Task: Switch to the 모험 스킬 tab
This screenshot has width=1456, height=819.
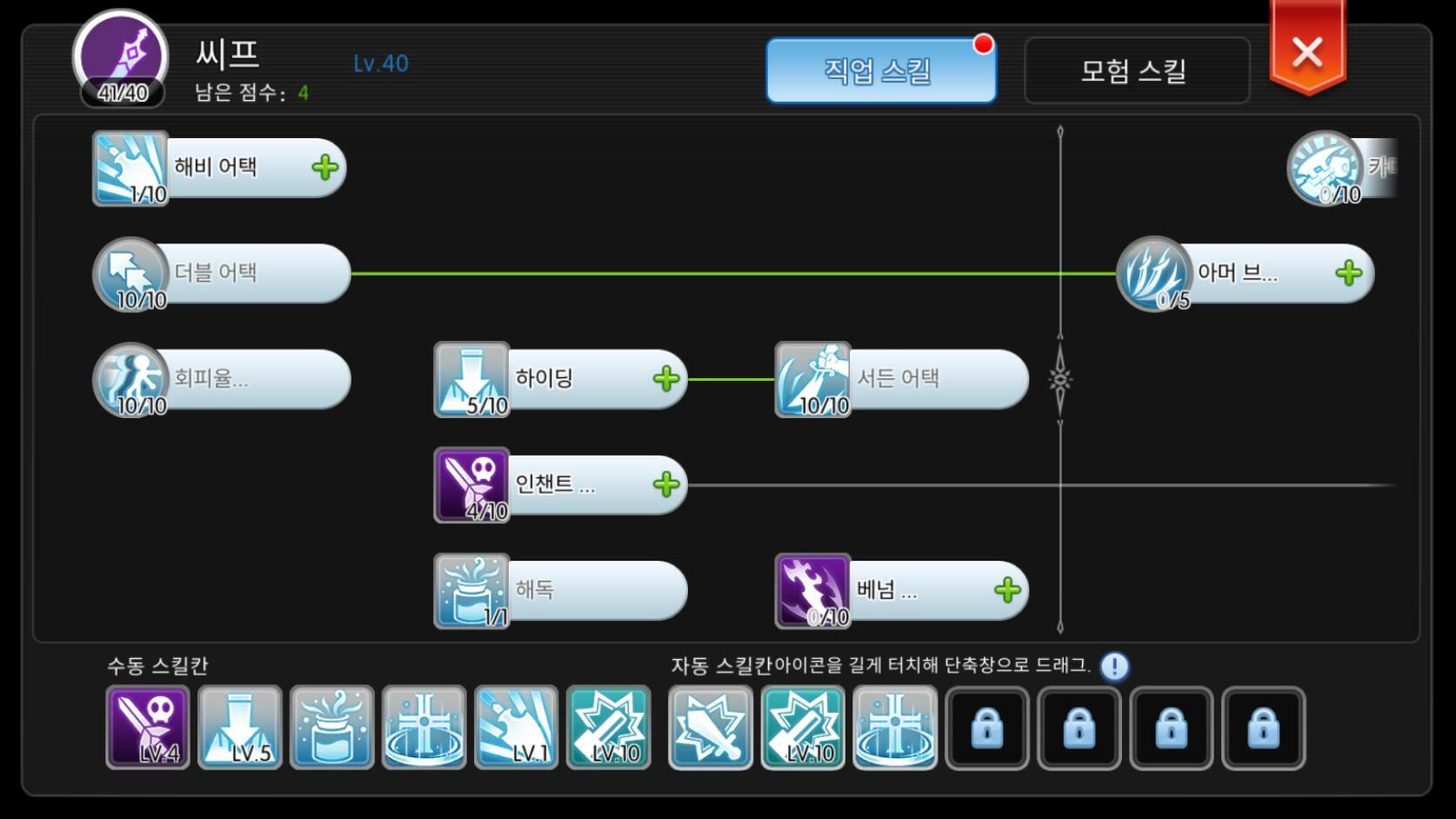Action: [x=1137, y=70]
